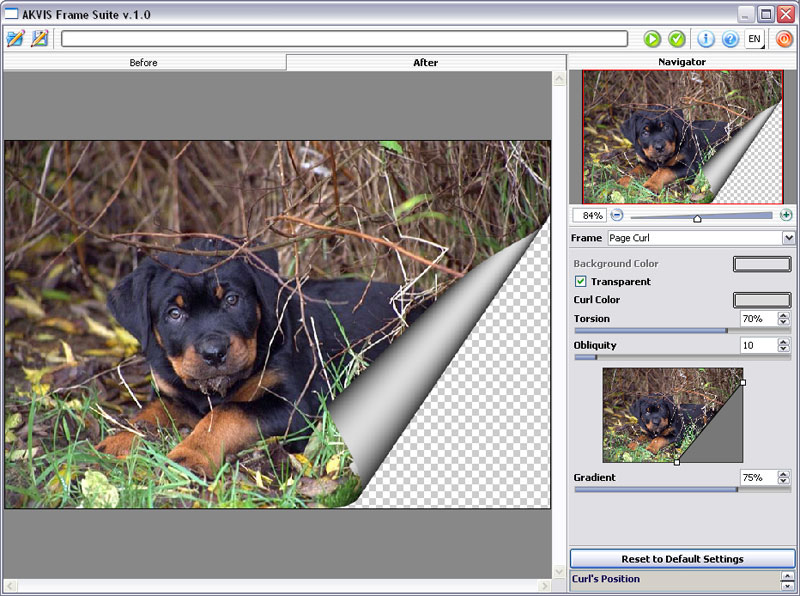This screenshot has height=596, width=800.
Task: Increase Obliquity with up spinner arrow
Action: pos(784,342)
